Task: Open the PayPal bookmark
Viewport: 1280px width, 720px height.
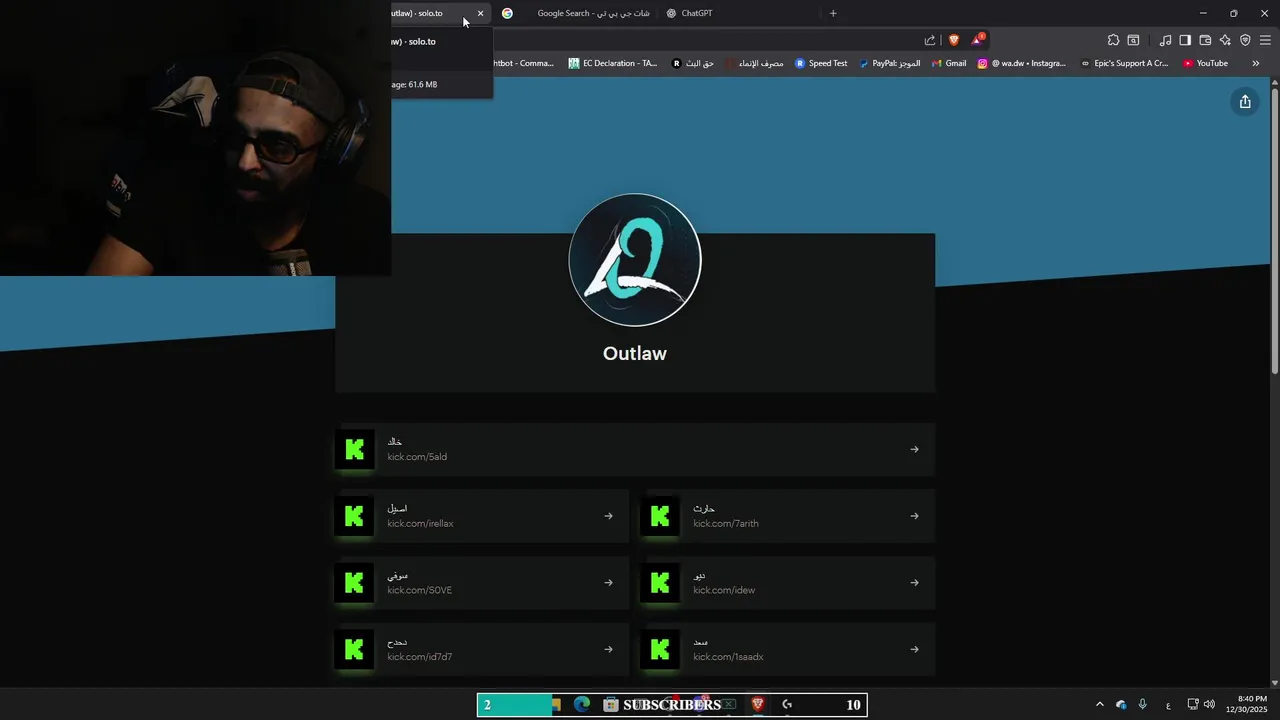Action: 889,63
